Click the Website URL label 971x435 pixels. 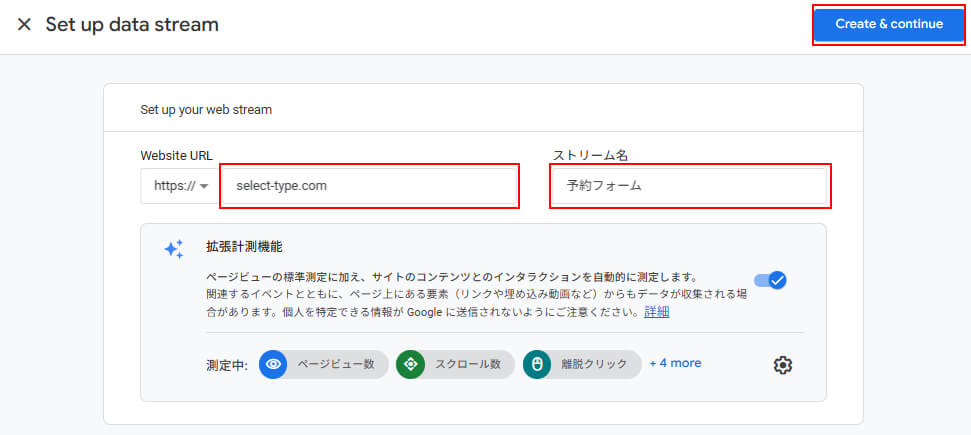pyautogui.click(x=176, y=155)
